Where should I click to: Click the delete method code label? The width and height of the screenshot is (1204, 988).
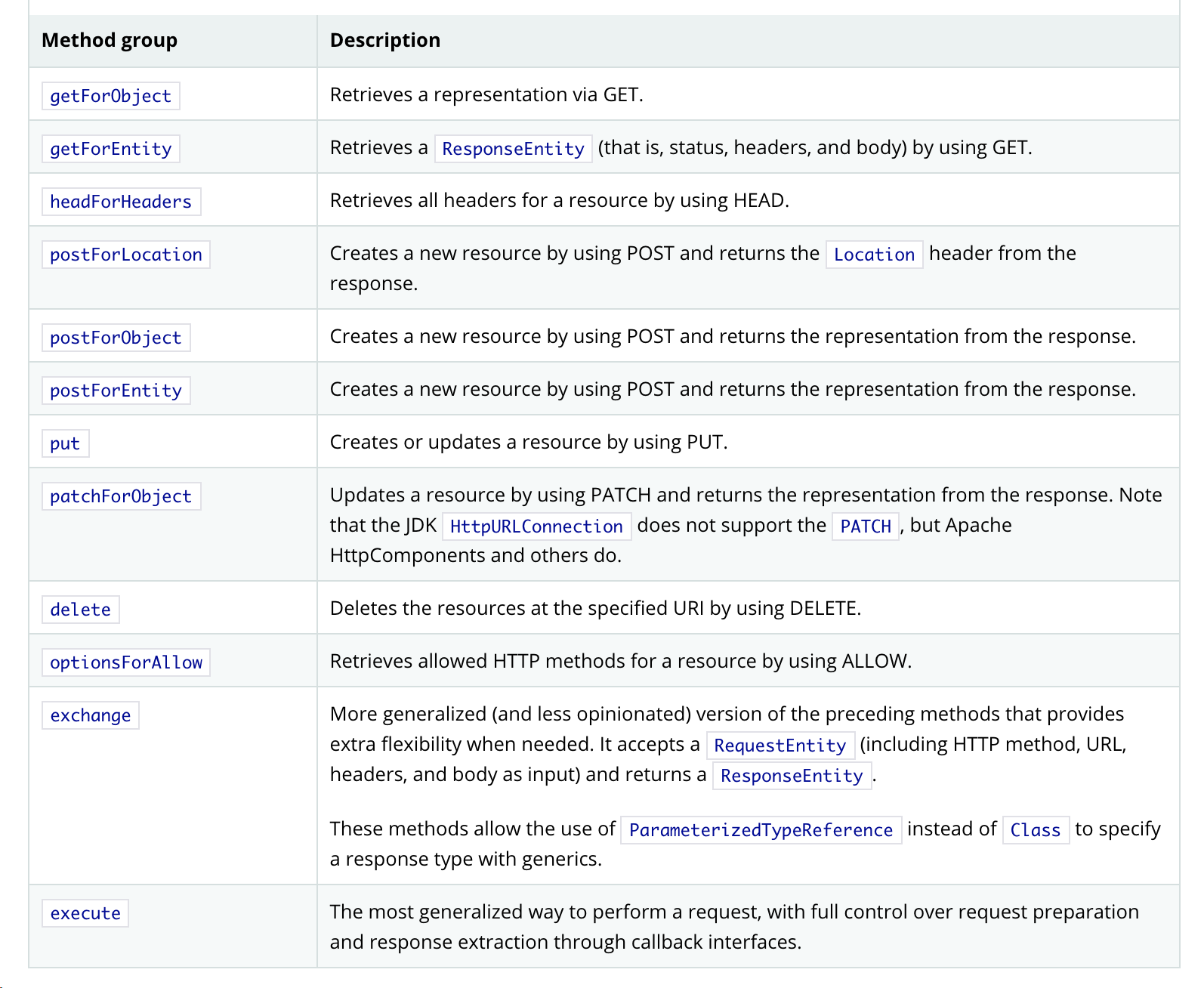[80, 610]
